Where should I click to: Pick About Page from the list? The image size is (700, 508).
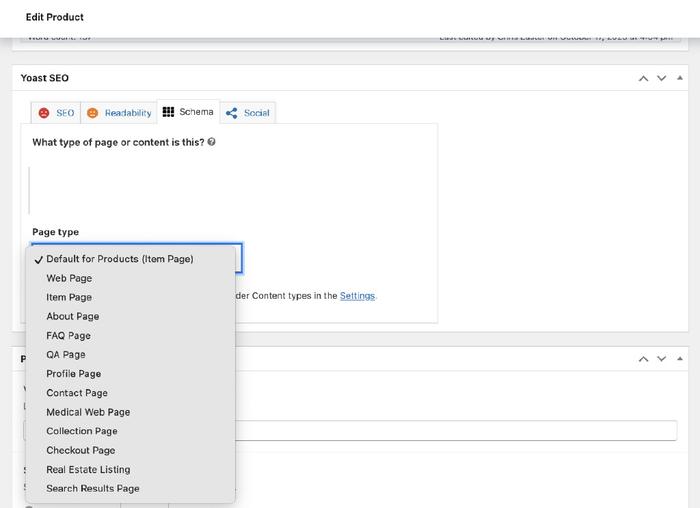[130, 316]
